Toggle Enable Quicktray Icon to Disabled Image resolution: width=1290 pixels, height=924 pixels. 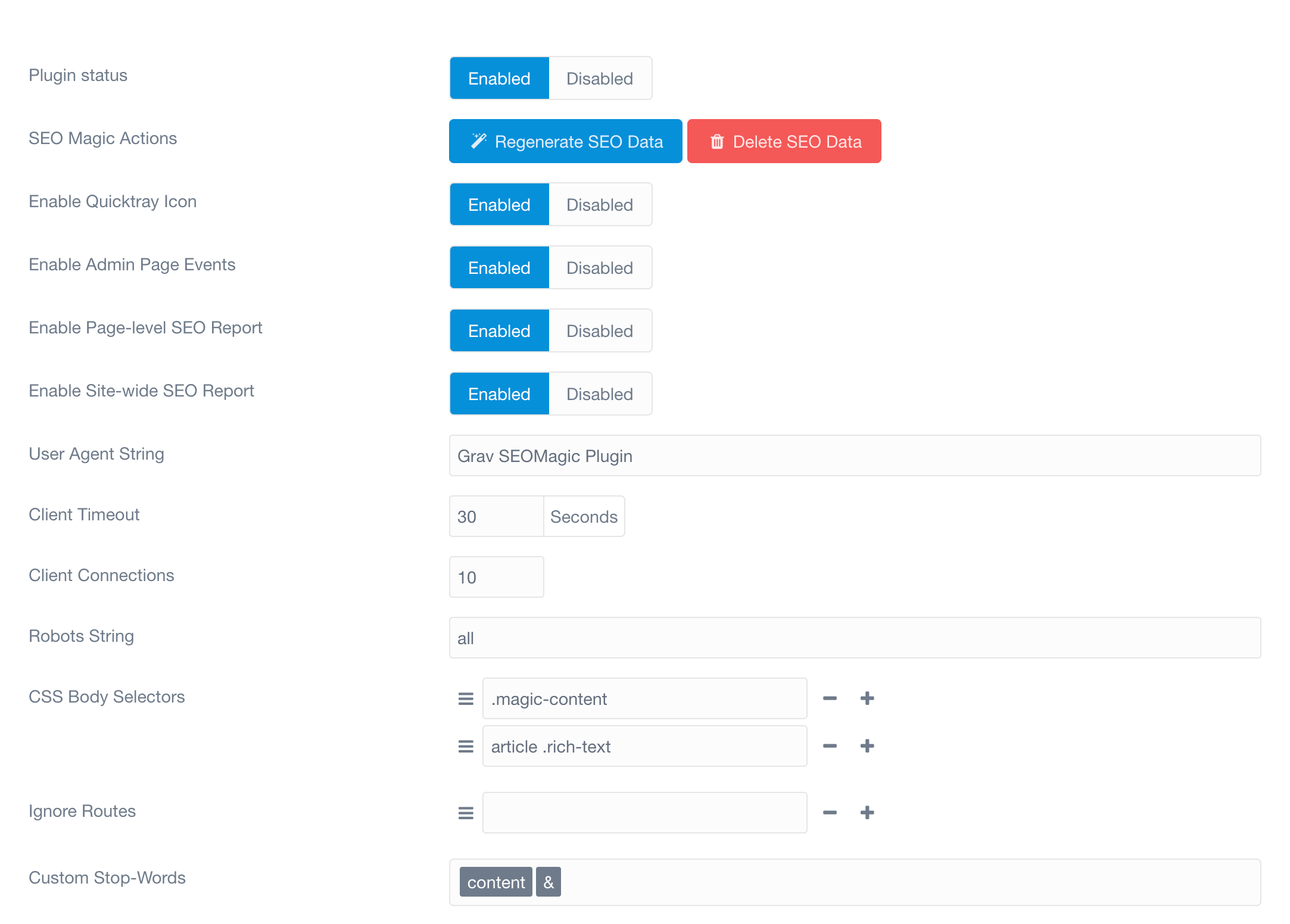[x=600, y=206]
